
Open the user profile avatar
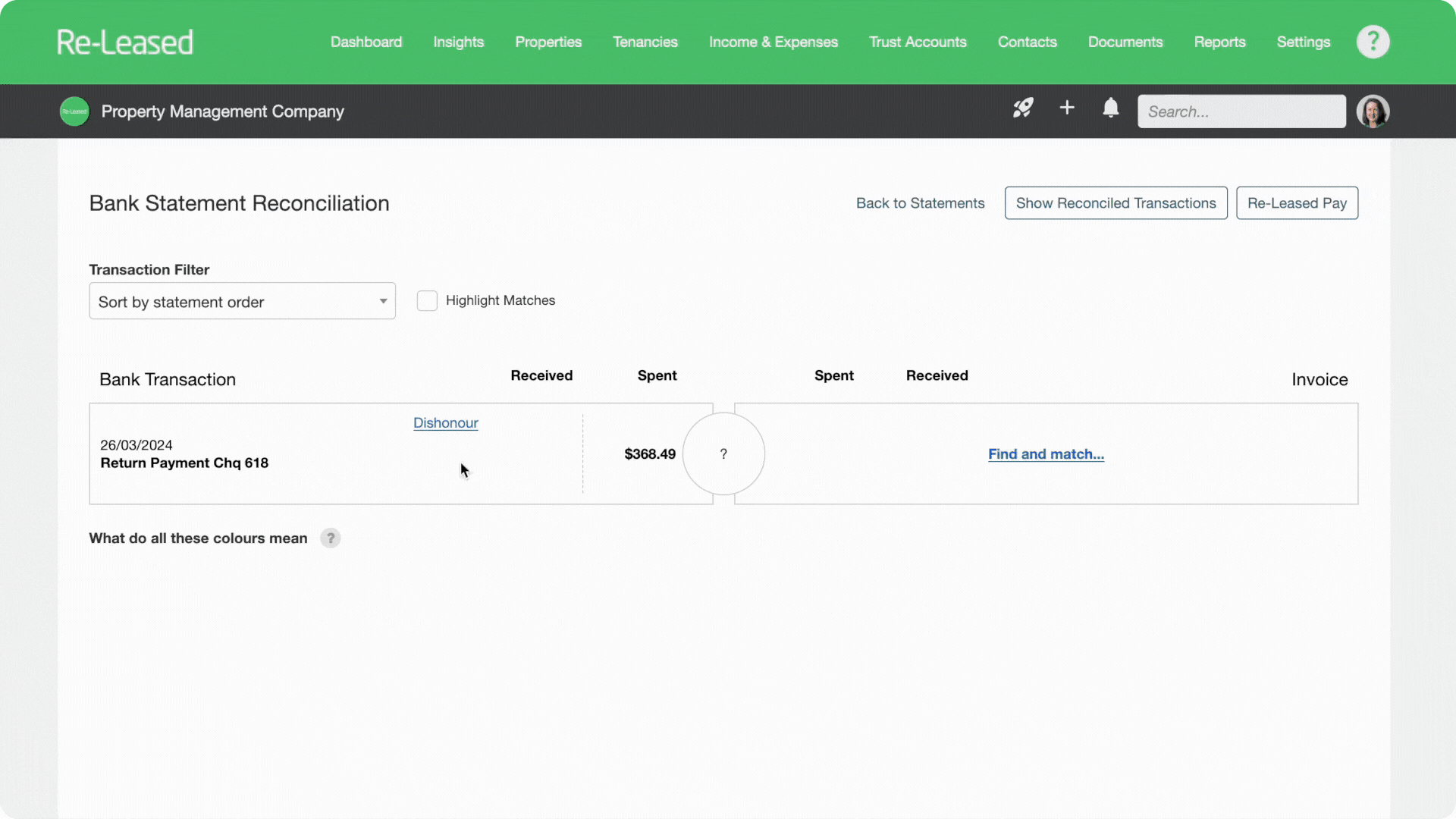click(1373, 111)
